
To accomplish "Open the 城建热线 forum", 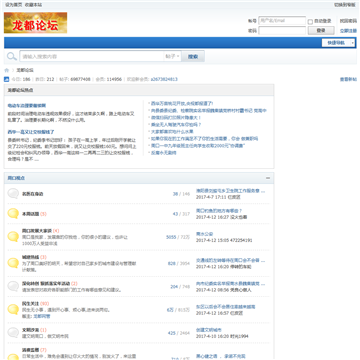I will tap(30, 257).
